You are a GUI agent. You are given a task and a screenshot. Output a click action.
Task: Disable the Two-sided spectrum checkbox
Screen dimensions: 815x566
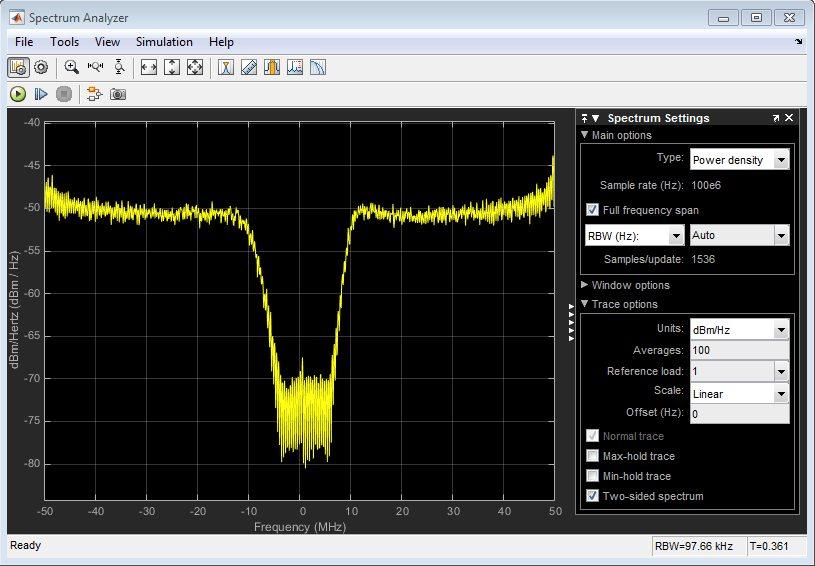(x=593, y=496)
